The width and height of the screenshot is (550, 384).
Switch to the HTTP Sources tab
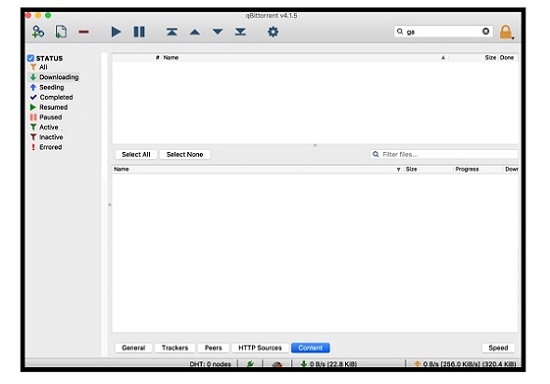[x=260, y=348]
